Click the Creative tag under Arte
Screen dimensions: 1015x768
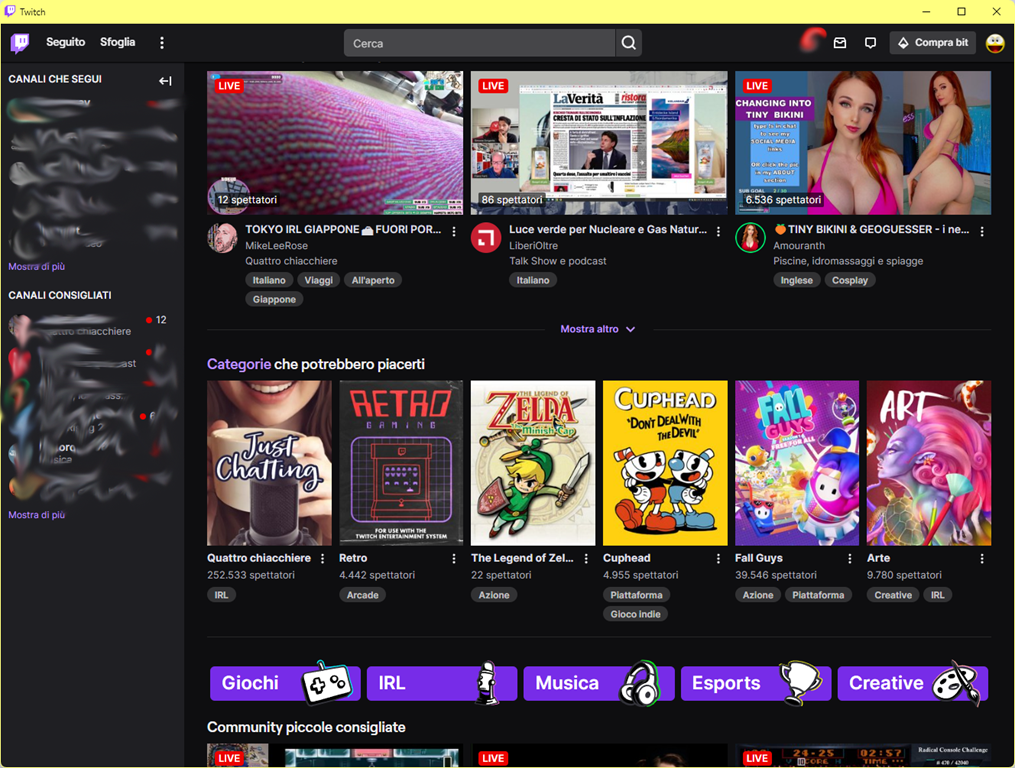click(x=893, y=595)
